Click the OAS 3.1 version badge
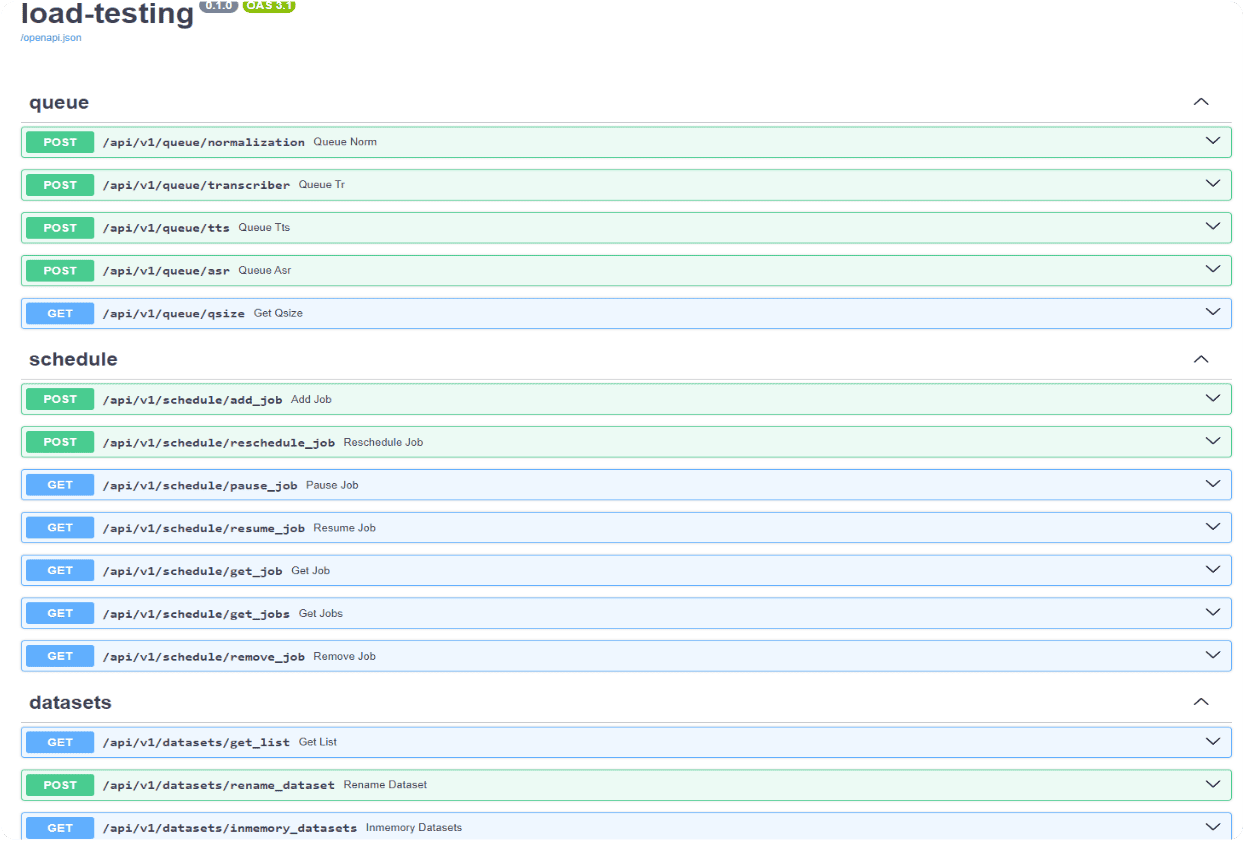This screenshot has height=841, width=1245. tap(268, 6)
